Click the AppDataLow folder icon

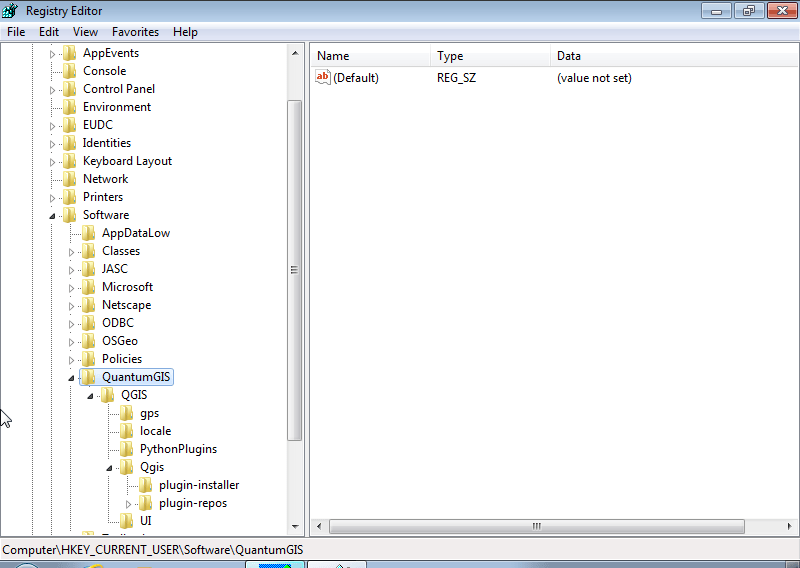tap(88, 233)
